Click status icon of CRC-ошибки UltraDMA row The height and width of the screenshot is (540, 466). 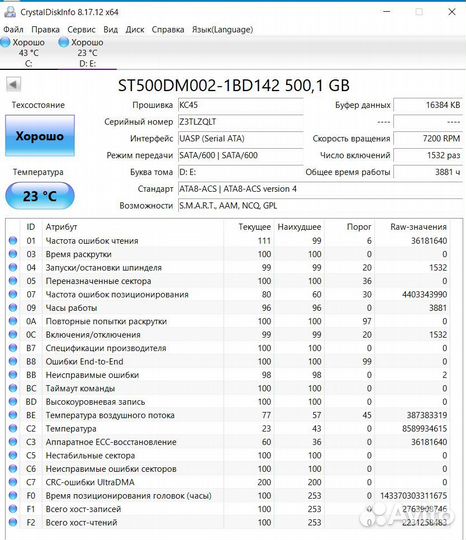pyautogui.click(x=13, y=482)
